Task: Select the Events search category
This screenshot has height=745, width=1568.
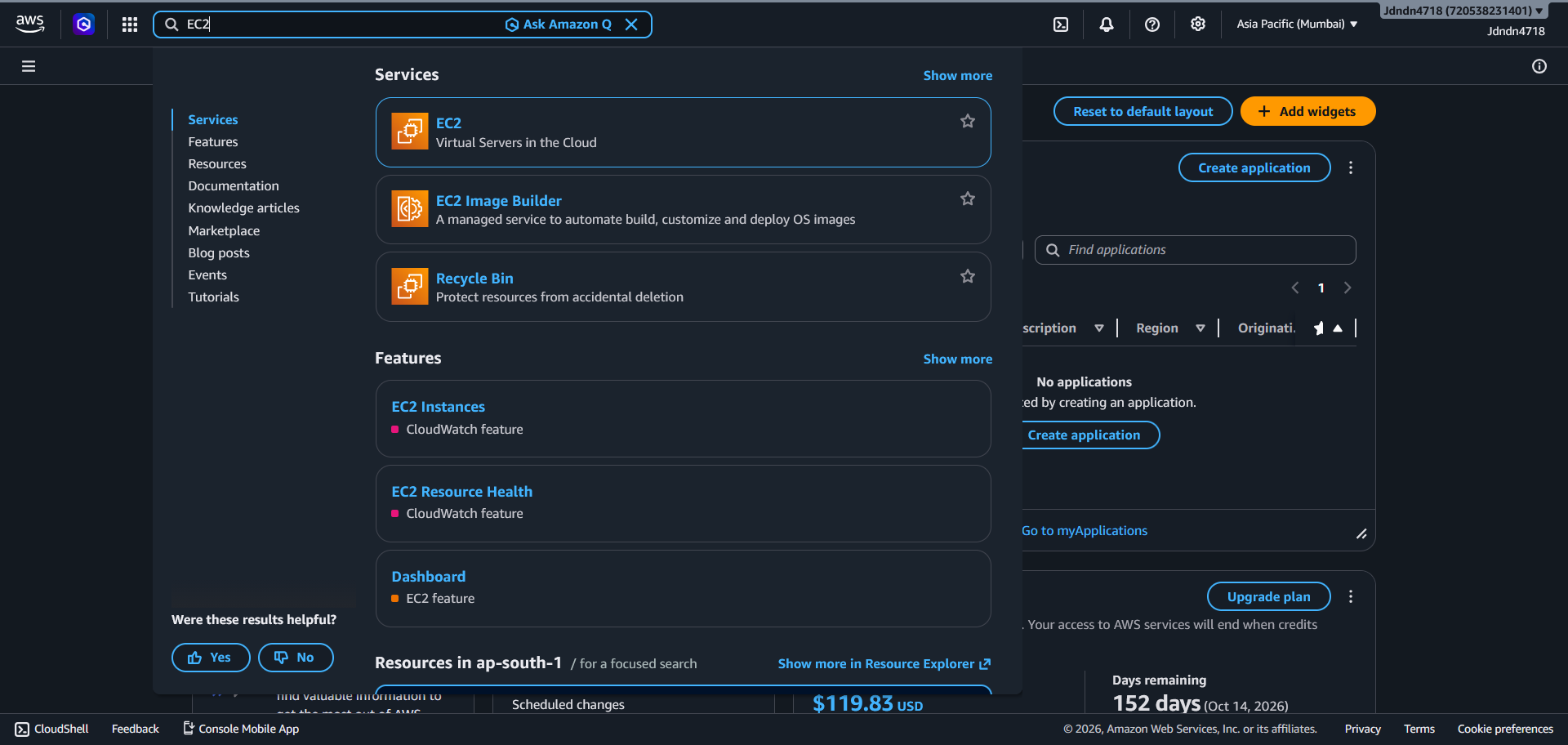Action: coord(207,275)
